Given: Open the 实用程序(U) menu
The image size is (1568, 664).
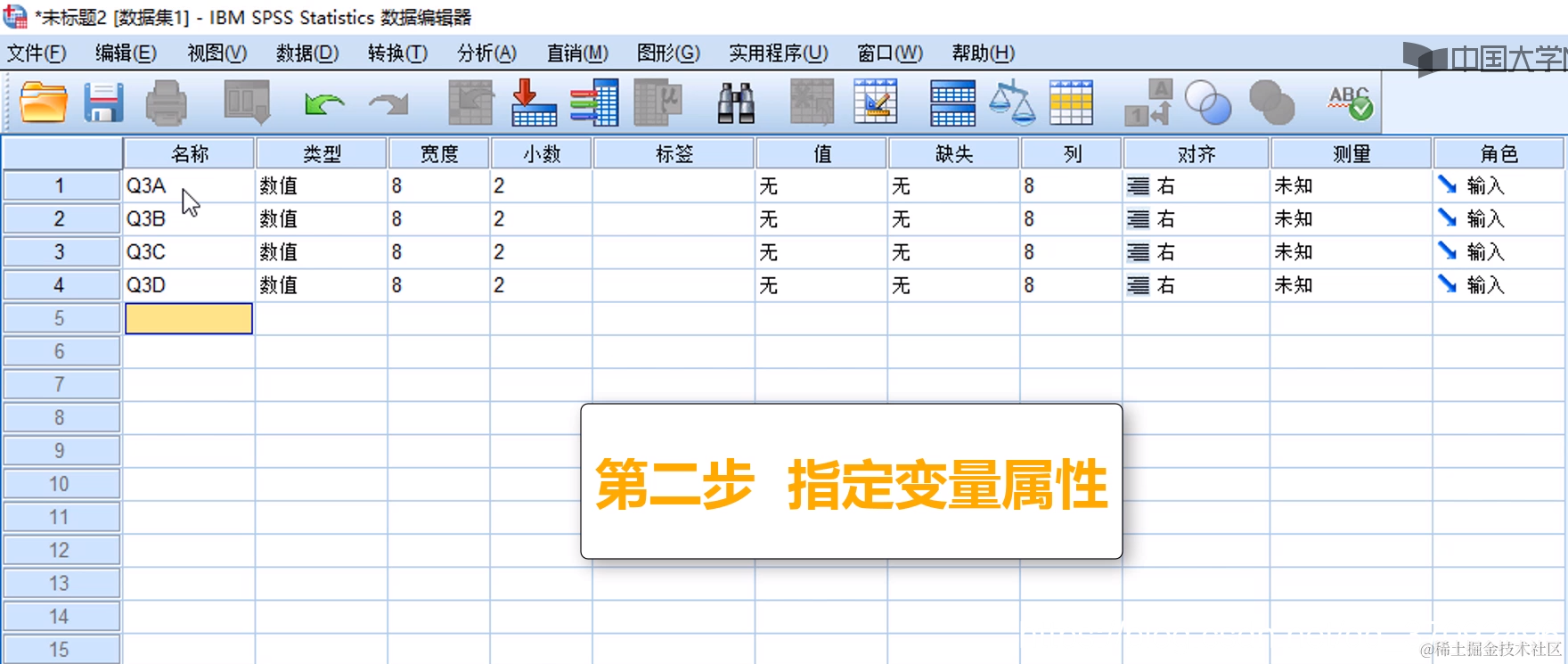Looking at the screenshot, I should click(778, 53).
